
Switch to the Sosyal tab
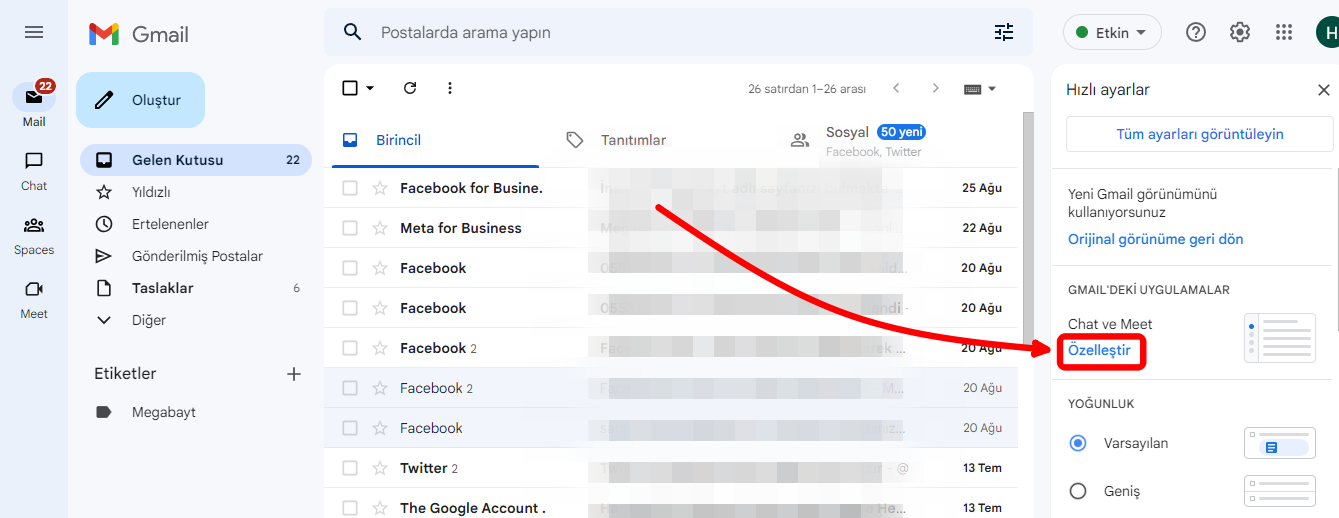(x=847, y=140)
